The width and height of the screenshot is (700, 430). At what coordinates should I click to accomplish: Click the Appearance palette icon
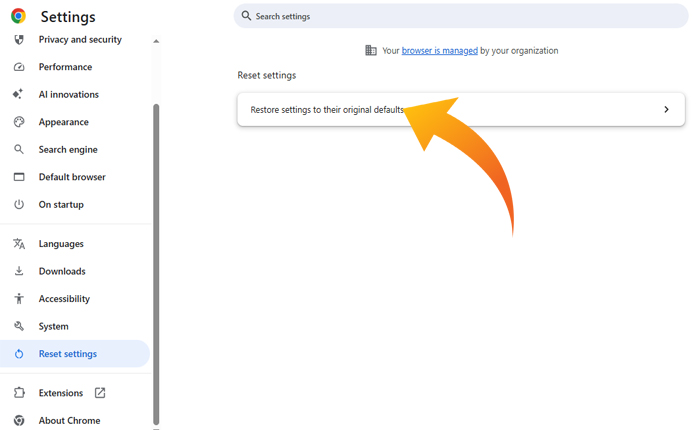(18, 122)
